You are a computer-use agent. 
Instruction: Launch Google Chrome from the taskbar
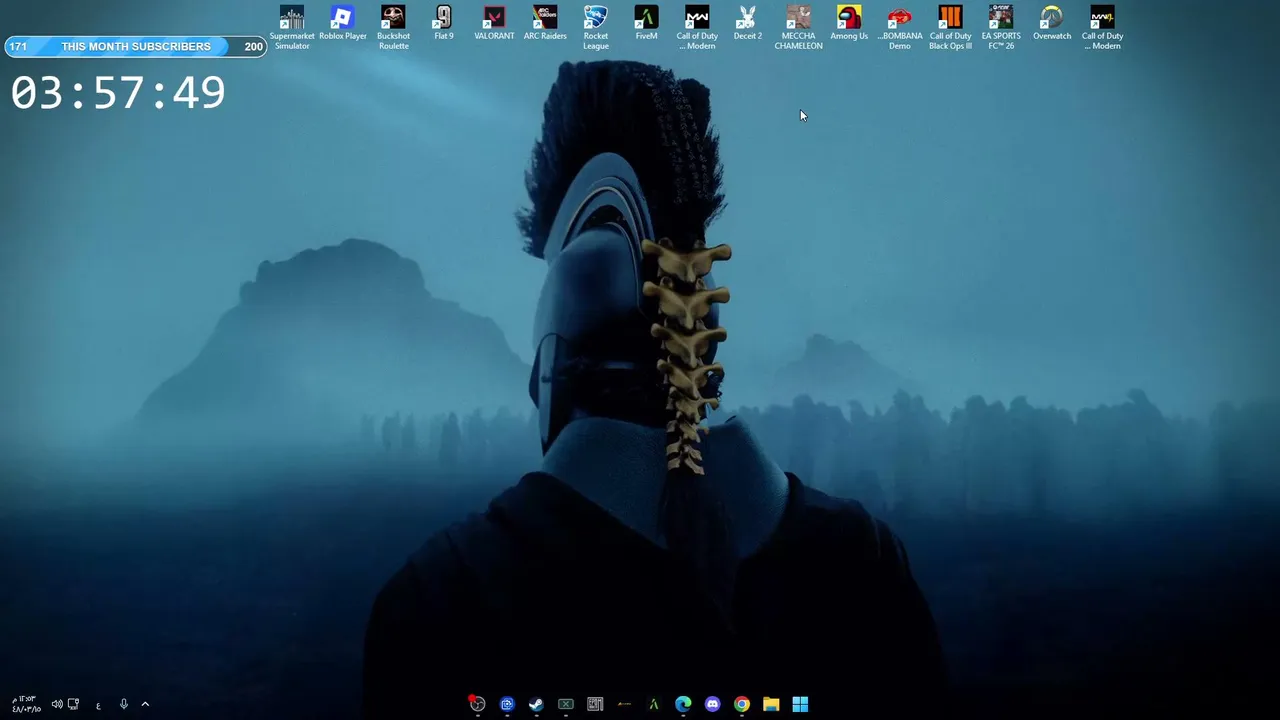point(742,704)
